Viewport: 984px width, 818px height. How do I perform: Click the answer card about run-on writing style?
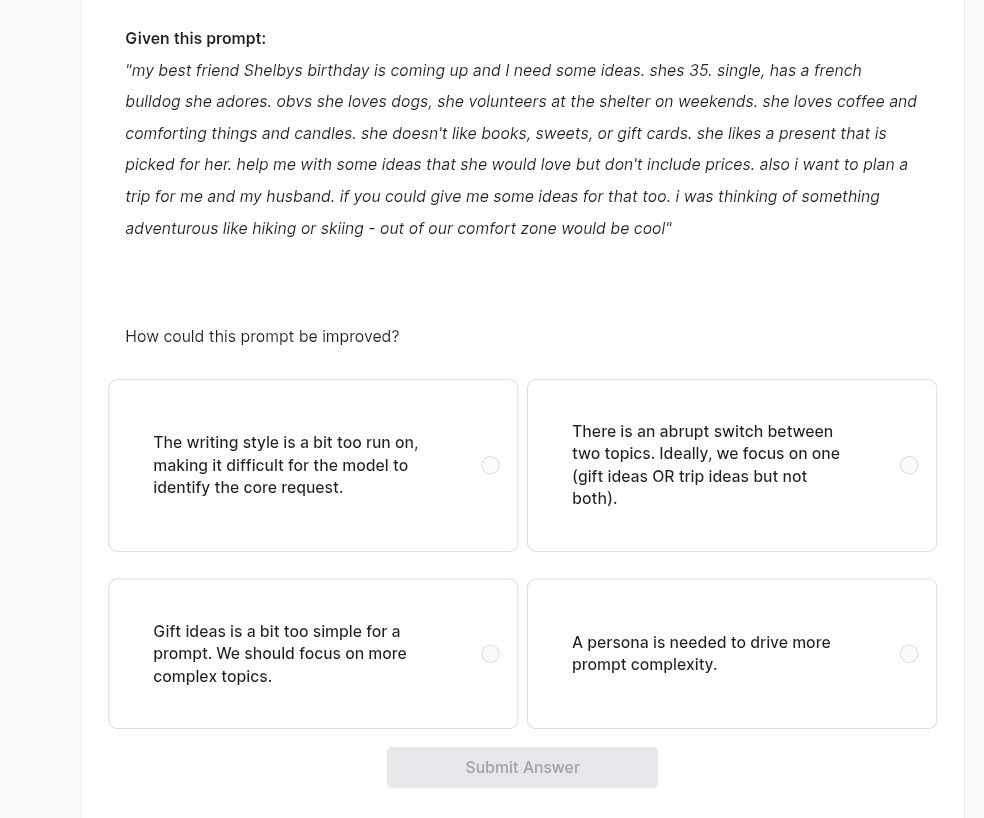tap(312, 465)
